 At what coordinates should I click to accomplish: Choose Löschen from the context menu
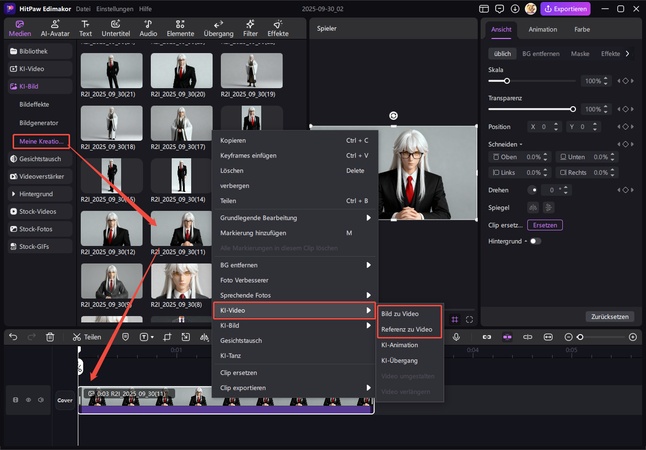click(295, 171)
